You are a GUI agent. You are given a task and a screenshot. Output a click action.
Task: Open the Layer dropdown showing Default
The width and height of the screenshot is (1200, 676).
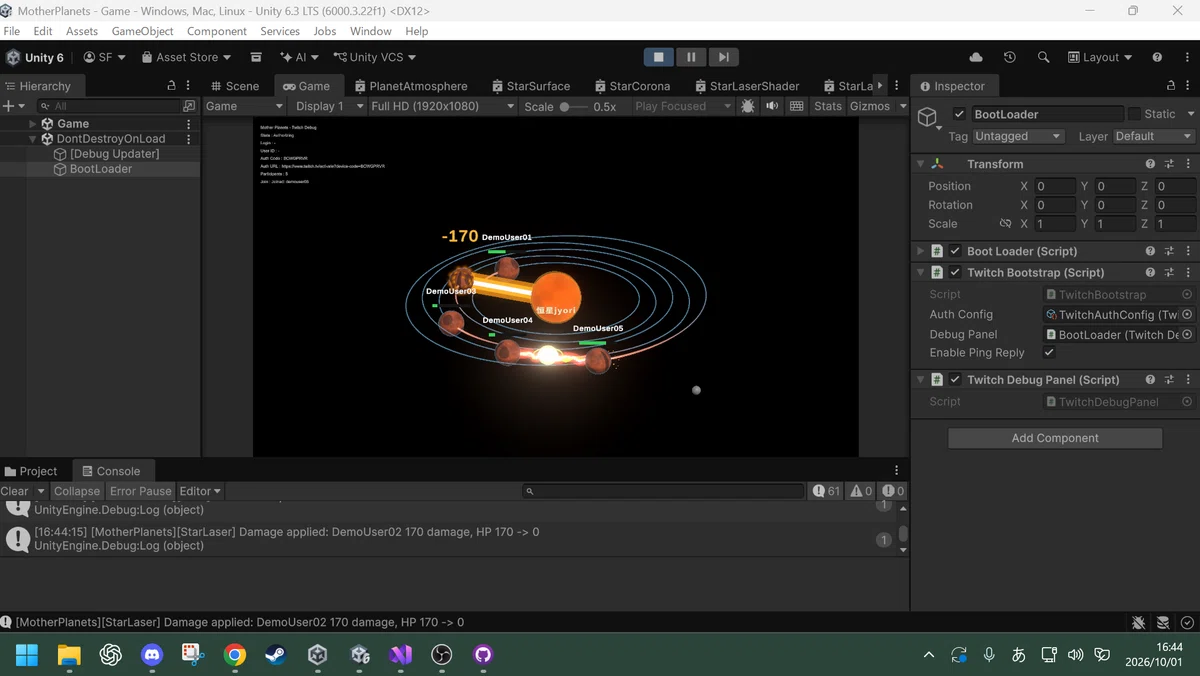tap(1153, 136)
